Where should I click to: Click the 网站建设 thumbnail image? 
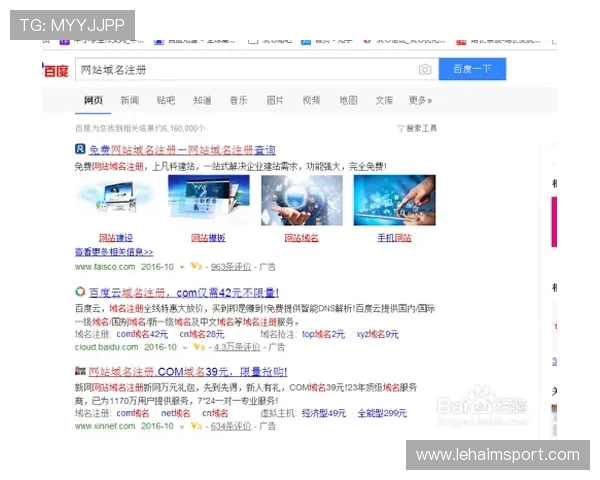point(116,200)
